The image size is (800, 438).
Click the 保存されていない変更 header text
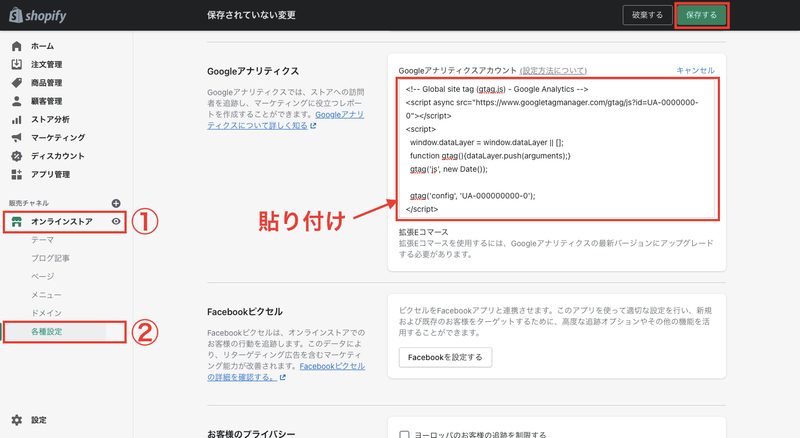click(252, 15)
